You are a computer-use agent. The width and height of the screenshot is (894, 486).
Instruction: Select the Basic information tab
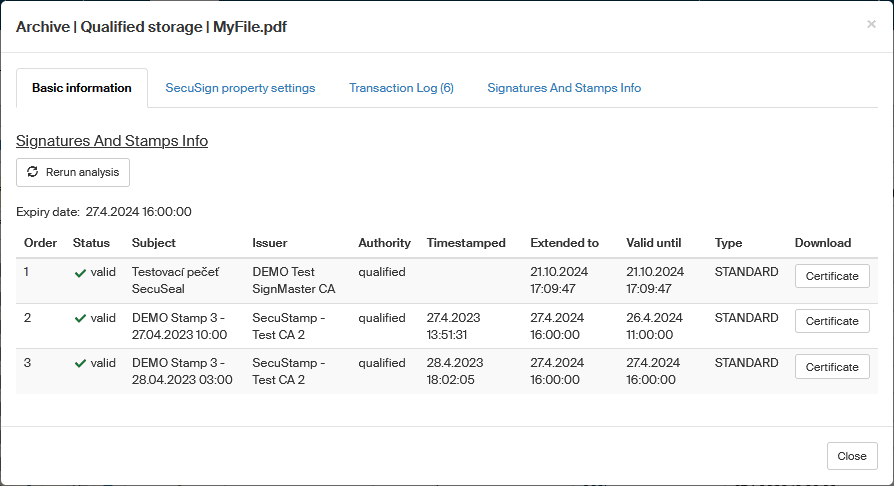[x=82, y=88]
